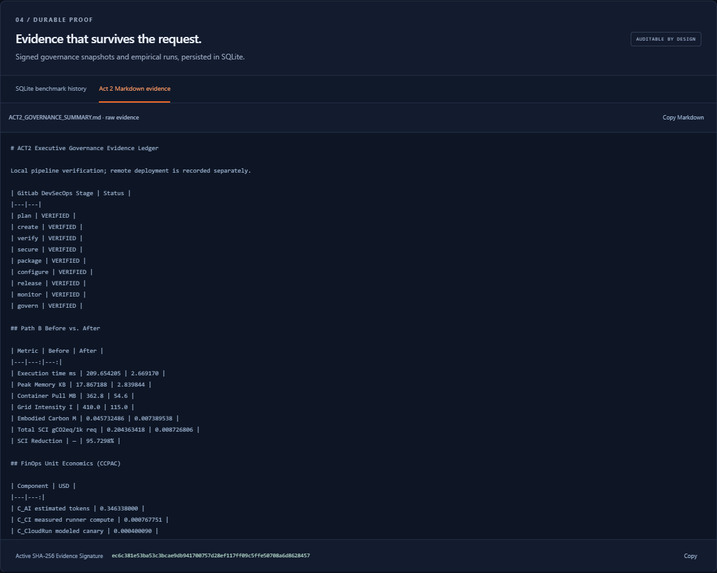Screen dimensions: 717x573
Task: Click the 'GitLab DevSecOps Stage | Status' header row
Action: coord(71,193)
